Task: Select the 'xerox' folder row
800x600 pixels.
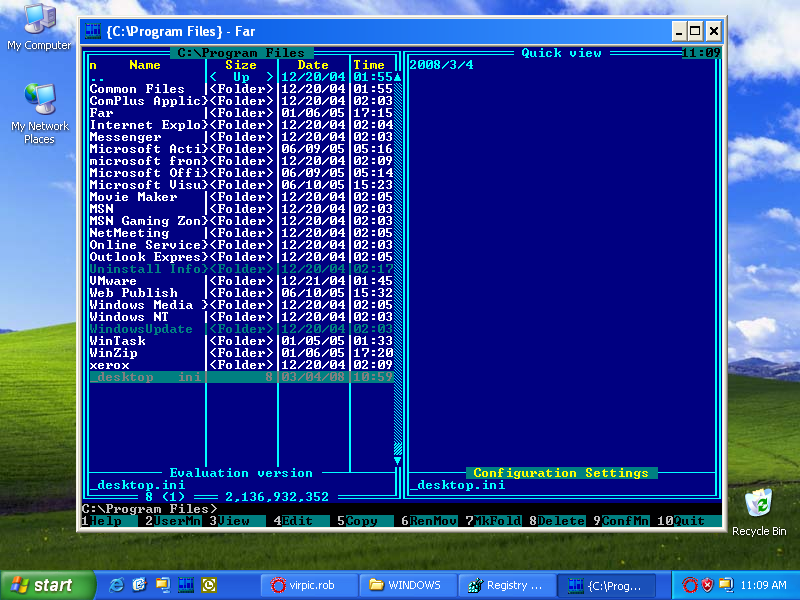Action: click(x=241, y=365)
